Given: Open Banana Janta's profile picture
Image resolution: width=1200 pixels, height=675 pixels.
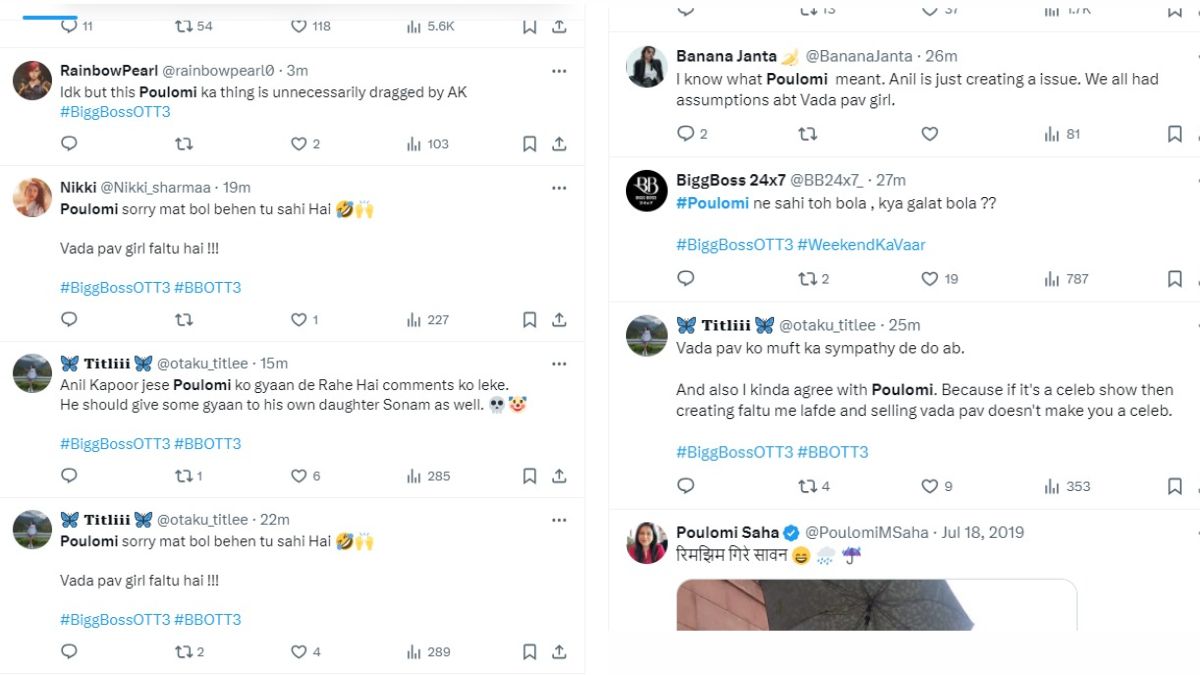Looking at the screenshot, I should (x=646, y=66).
